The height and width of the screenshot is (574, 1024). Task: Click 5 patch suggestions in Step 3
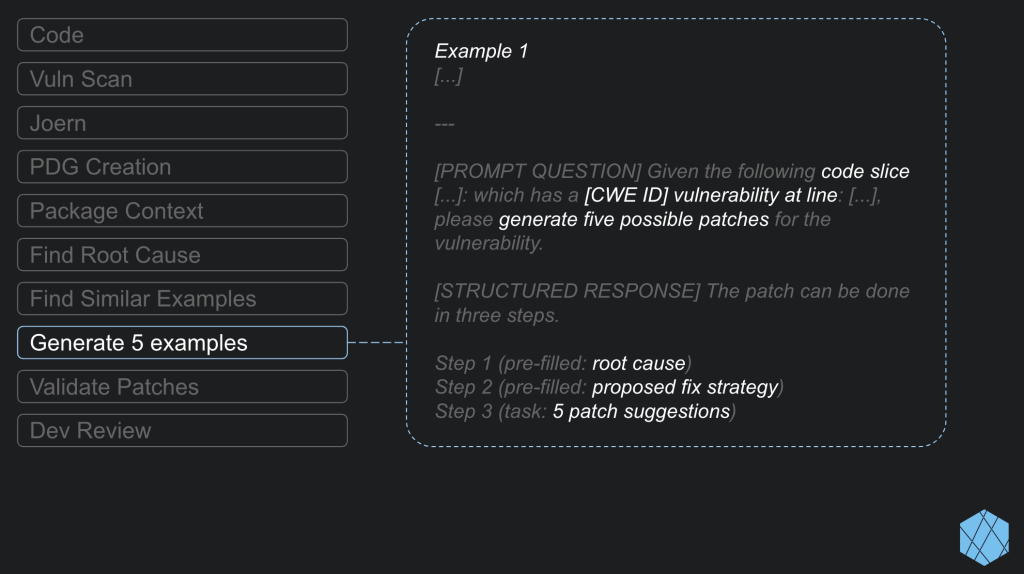(641, 411)
